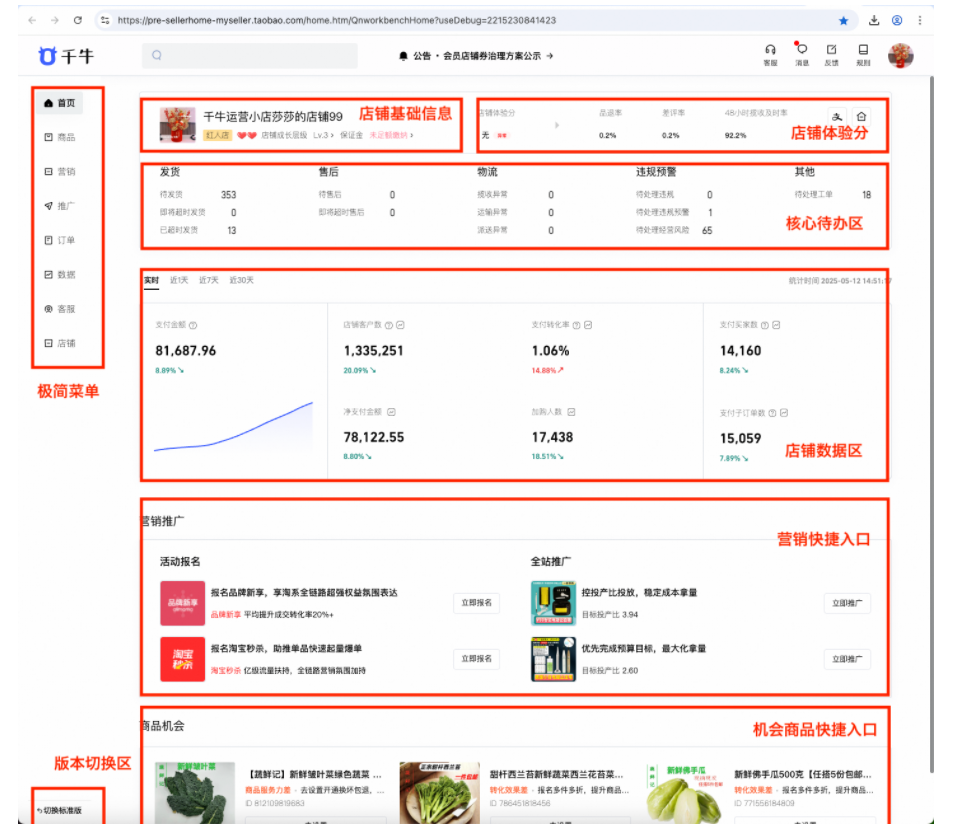960x831 pixels.
Task: Click the help icon next to 店铺客户数
Action: click(x=388, y=325)
